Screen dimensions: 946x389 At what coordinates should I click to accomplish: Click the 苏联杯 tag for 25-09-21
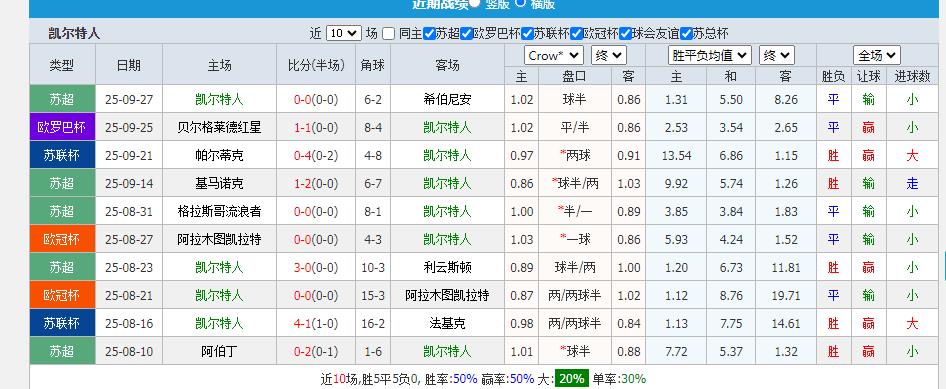click(63, 155)
